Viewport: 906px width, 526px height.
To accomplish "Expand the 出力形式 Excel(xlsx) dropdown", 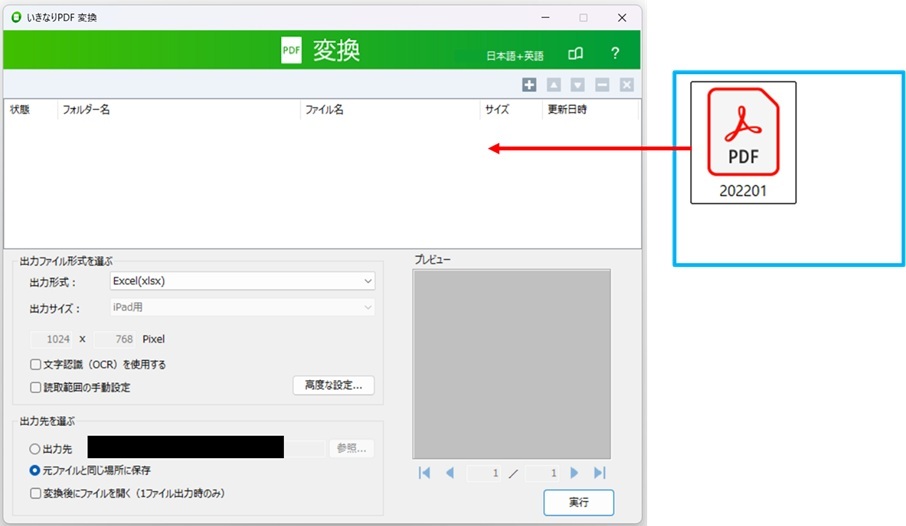I will (x=242, y=282).
